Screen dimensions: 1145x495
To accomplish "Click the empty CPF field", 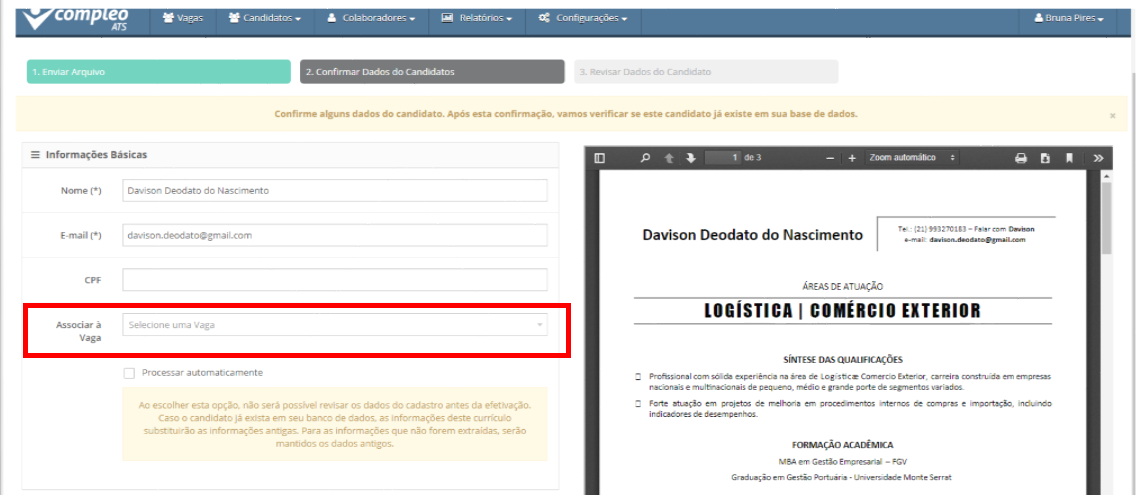I will coord(334,280).
